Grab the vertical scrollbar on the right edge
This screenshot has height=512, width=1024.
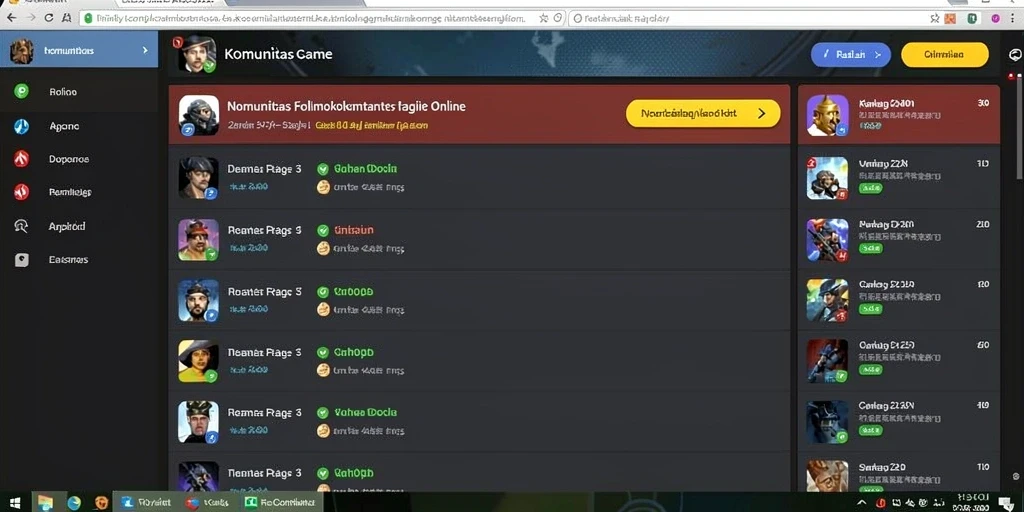(1020, 127)
